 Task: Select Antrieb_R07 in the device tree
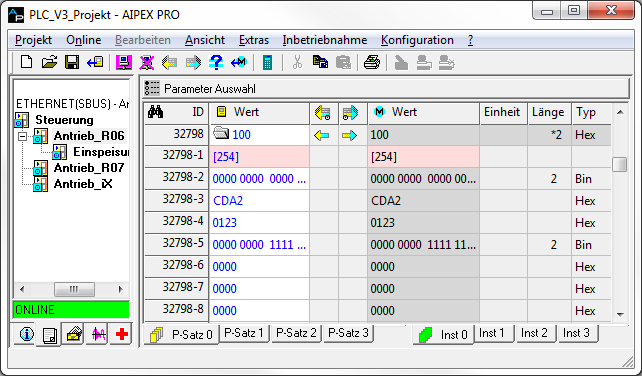89,168
